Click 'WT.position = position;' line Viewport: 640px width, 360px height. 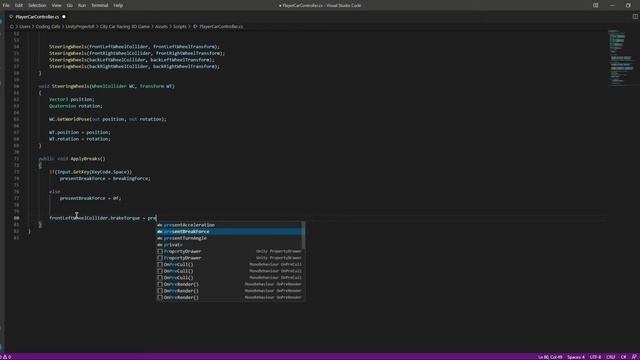(x=80, y=132)
